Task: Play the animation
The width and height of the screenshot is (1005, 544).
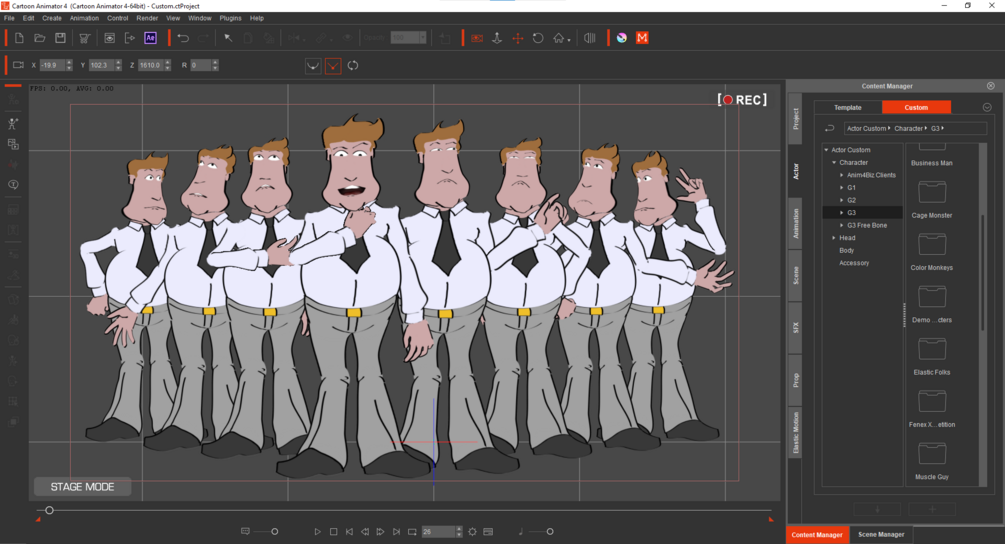Action: (317, 532)
